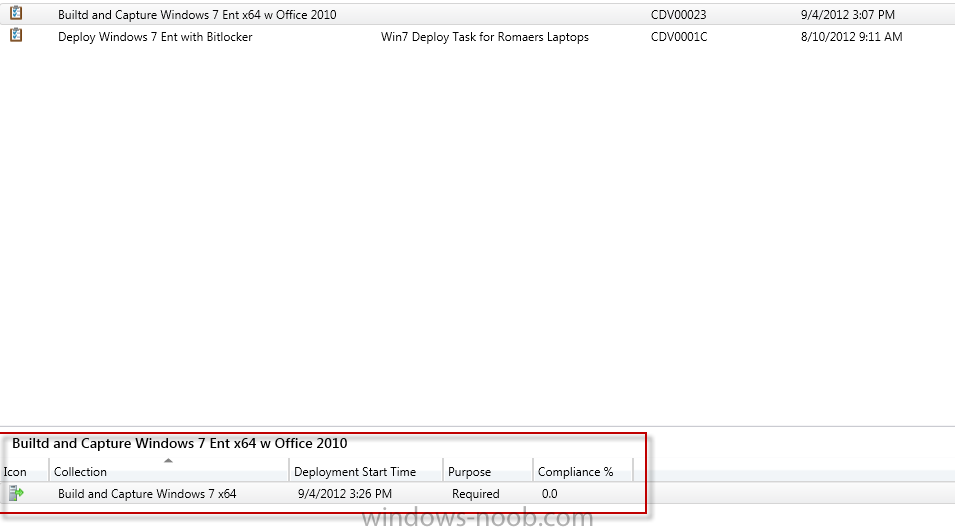Click the Builtd and Capture task sequence icon
This screenshot has height=532, width=955.
click(16, 13)
